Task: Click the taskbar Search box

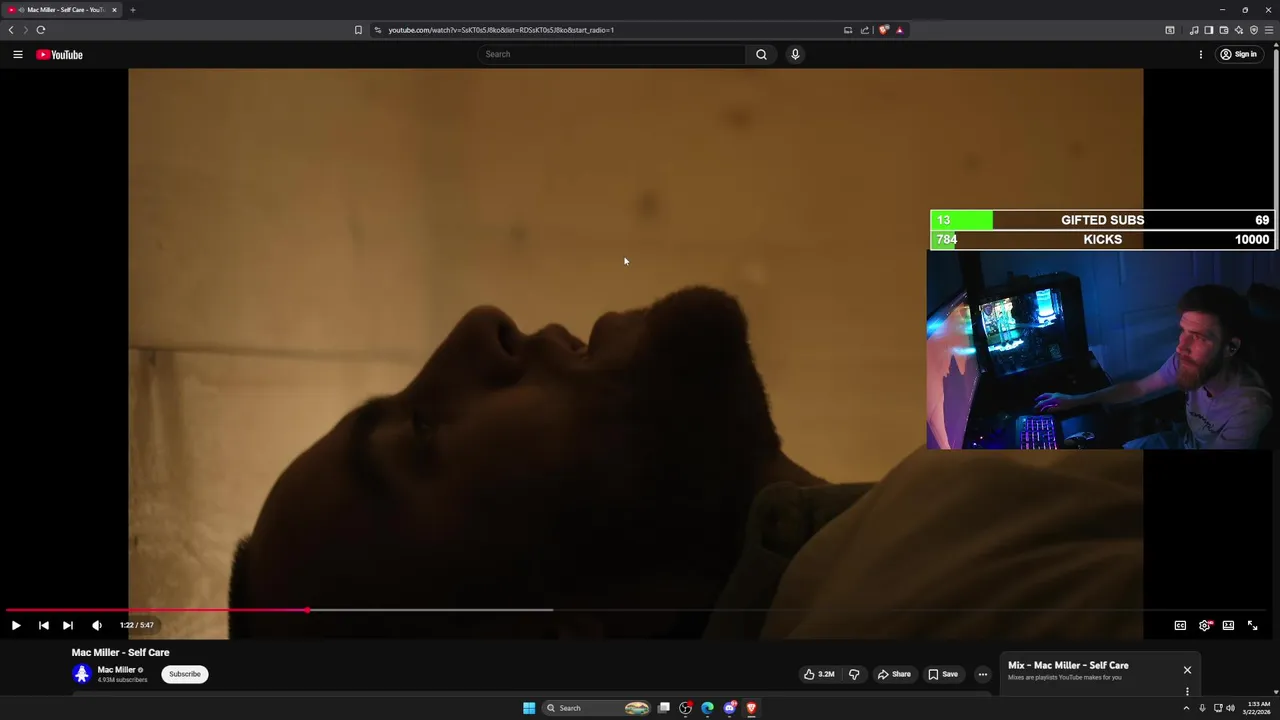Action: click(x=597, y=708)
